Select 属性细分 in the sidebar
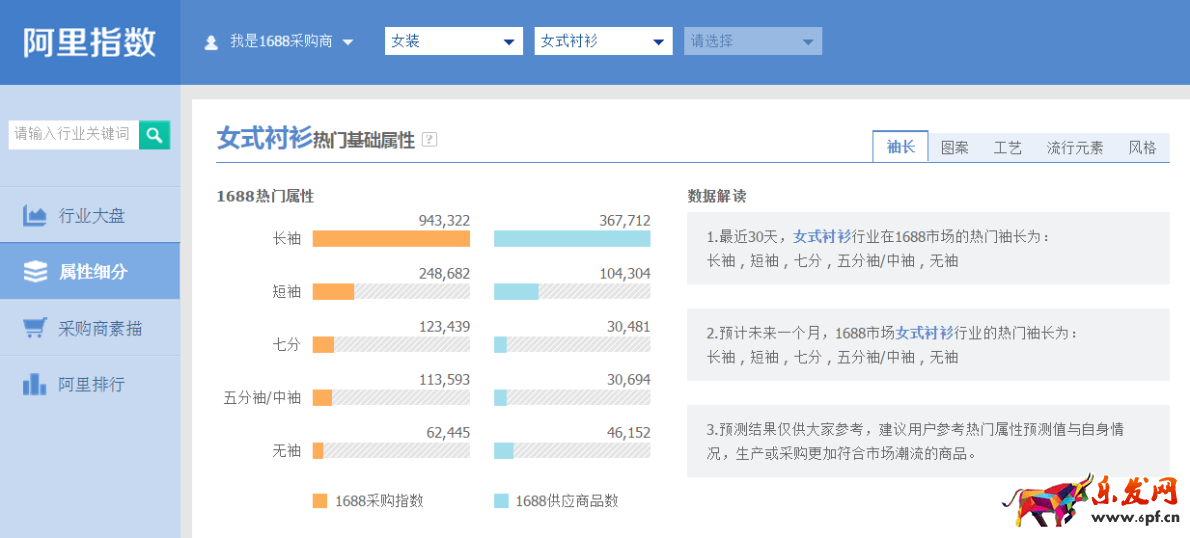 pyautogui.click(x=90, y=272)
